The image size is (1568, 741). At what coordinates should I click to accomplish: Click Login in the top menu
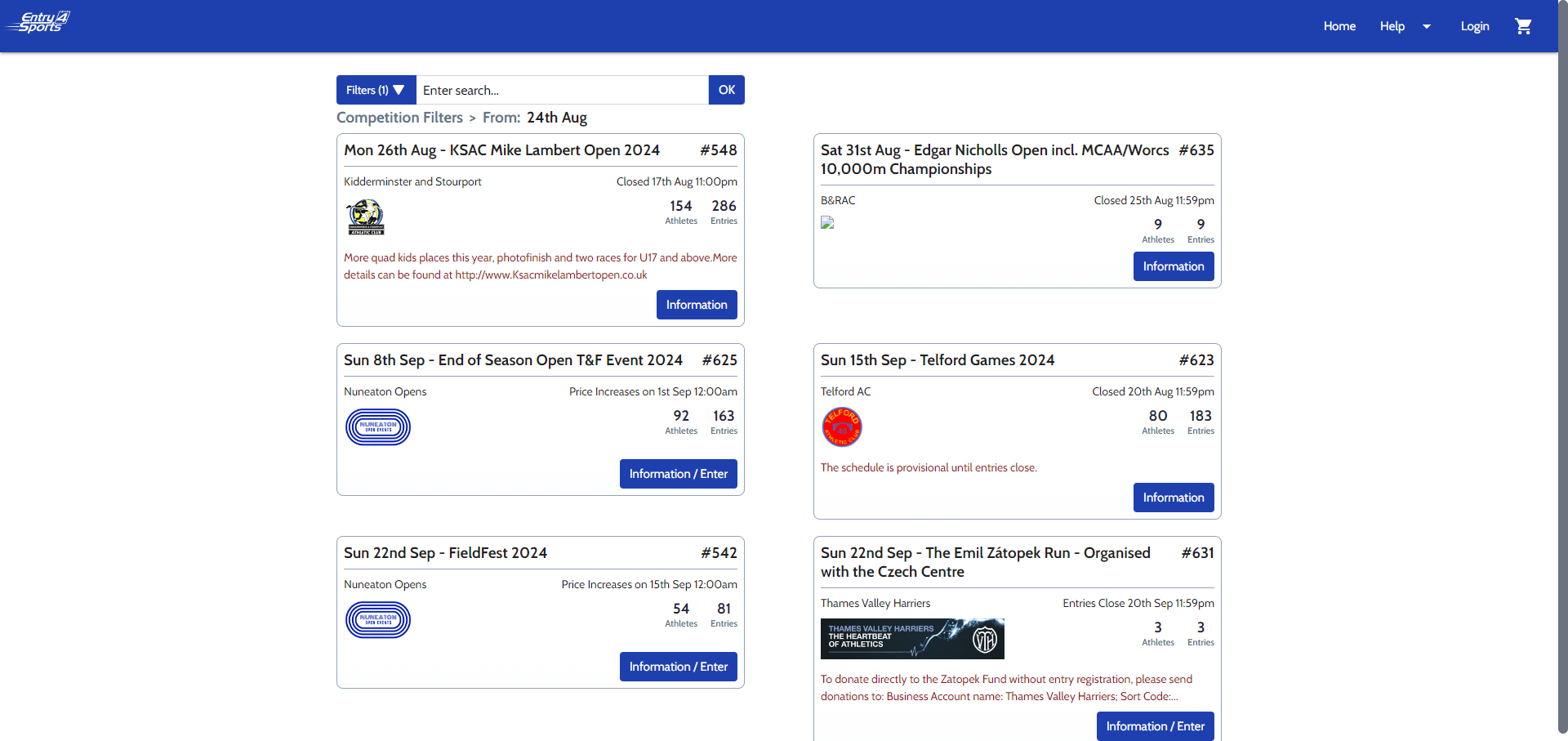tap(1474, 25)
